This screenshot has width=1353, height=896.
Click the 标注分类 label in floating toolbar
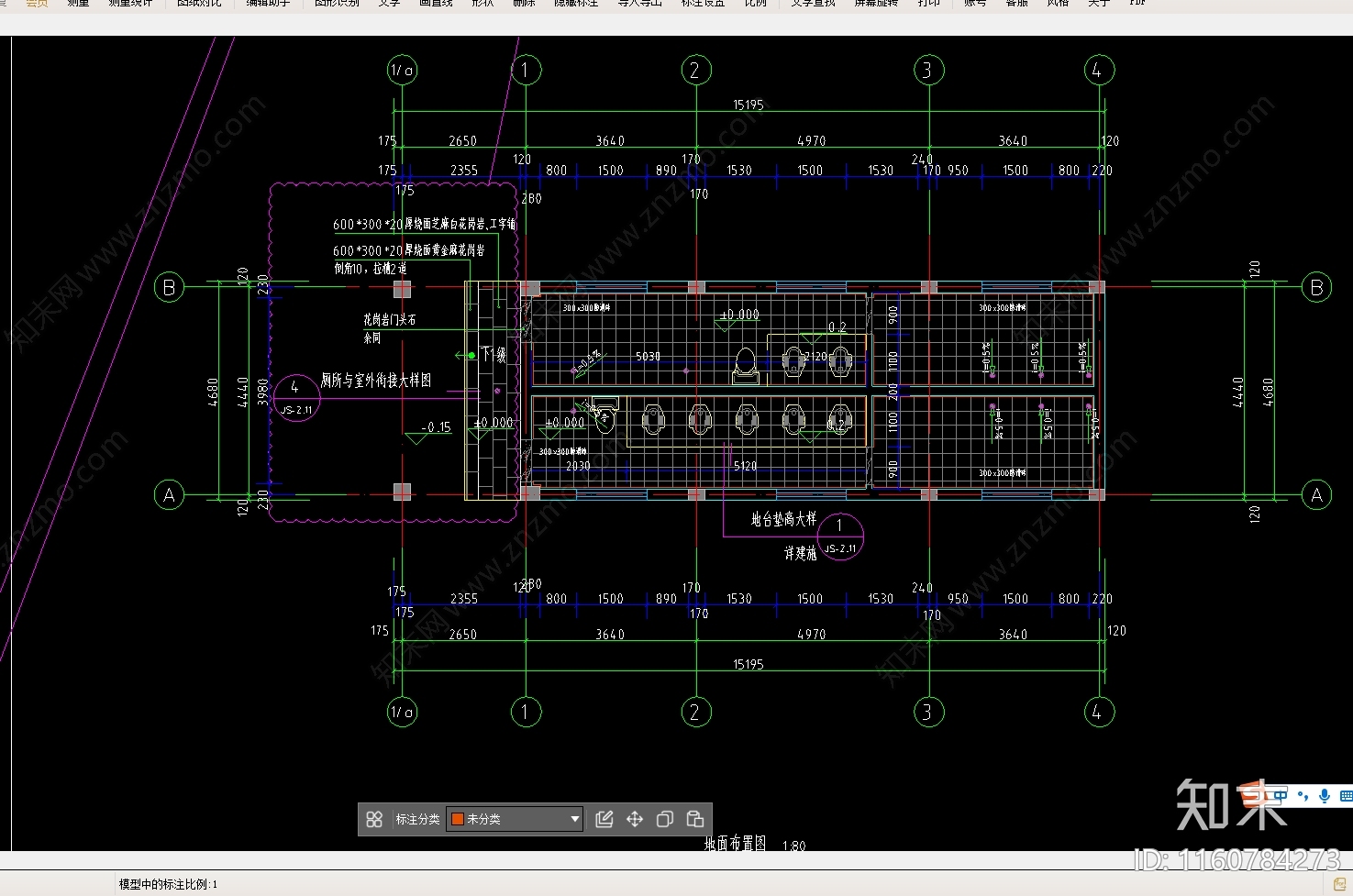[x=417, y=819]
